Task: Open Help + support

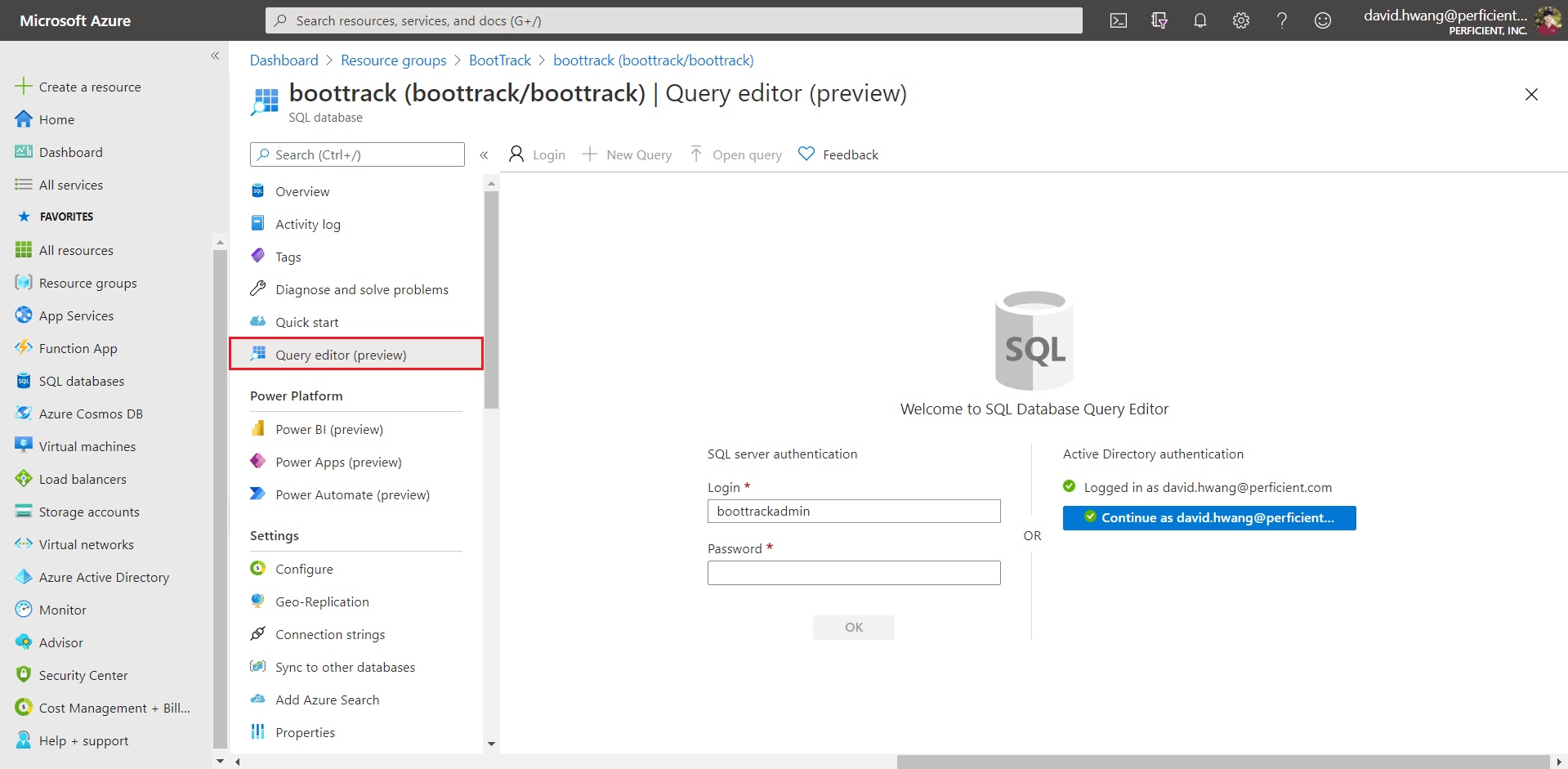Action: [83, 740]
